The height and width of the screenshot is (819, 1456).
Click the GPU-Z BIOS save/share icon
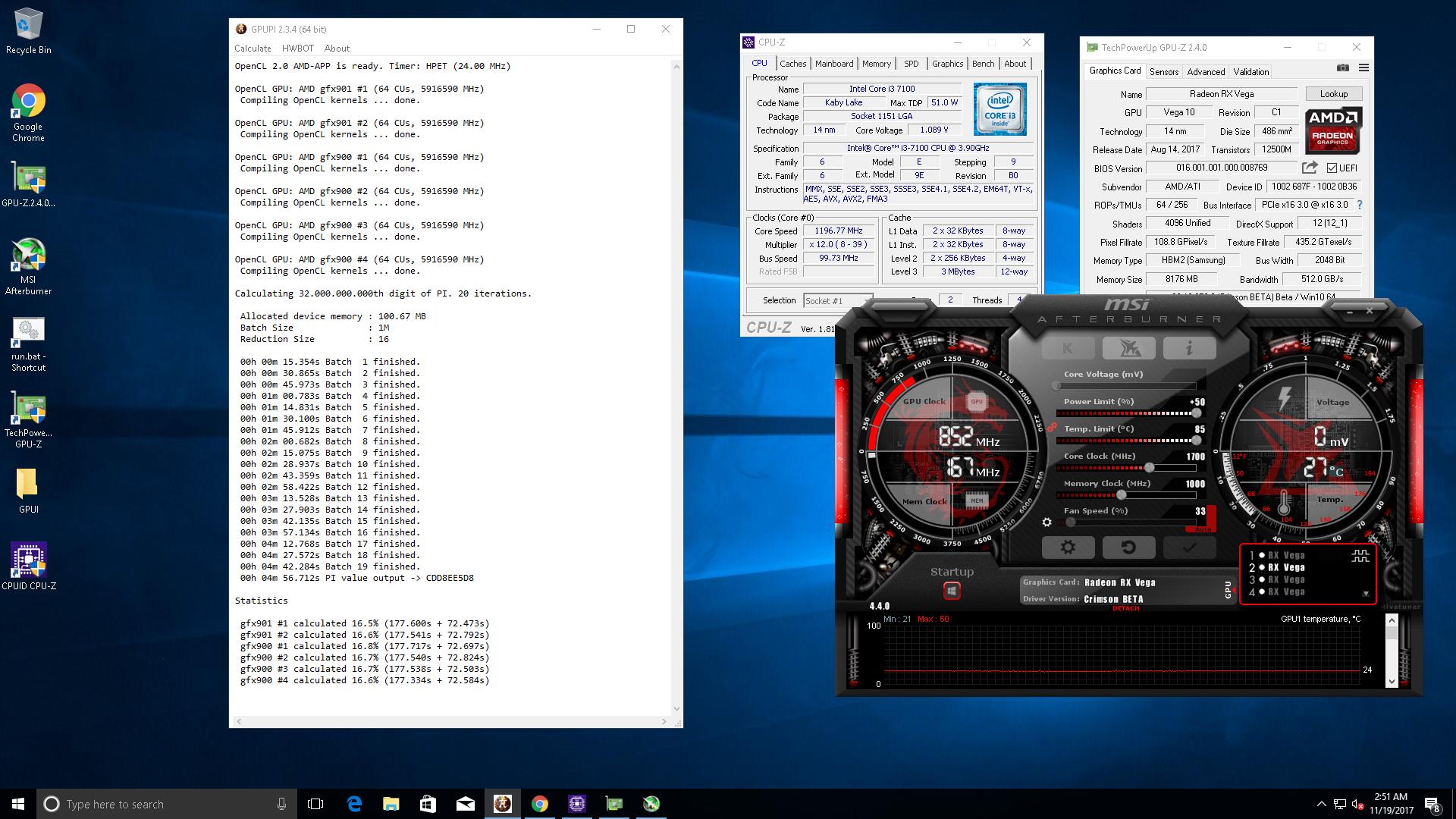point(1310,168)
